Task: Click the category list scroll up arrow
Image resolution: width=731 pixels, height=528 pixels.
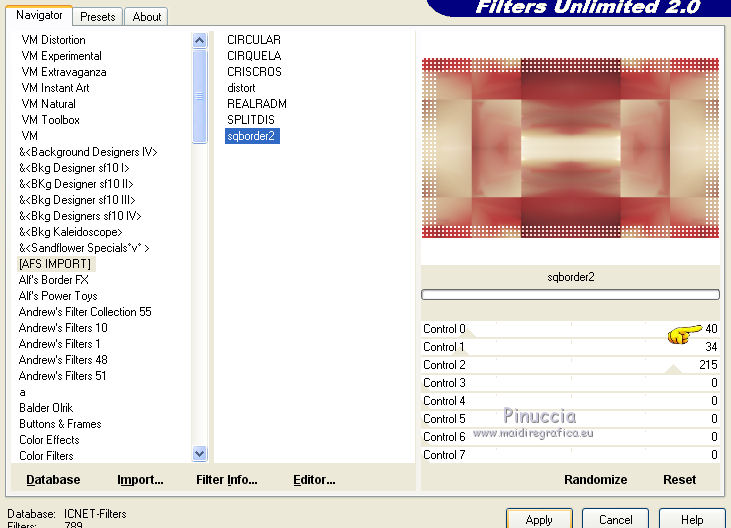Action: pyautogui.click(x=200, y=41)
